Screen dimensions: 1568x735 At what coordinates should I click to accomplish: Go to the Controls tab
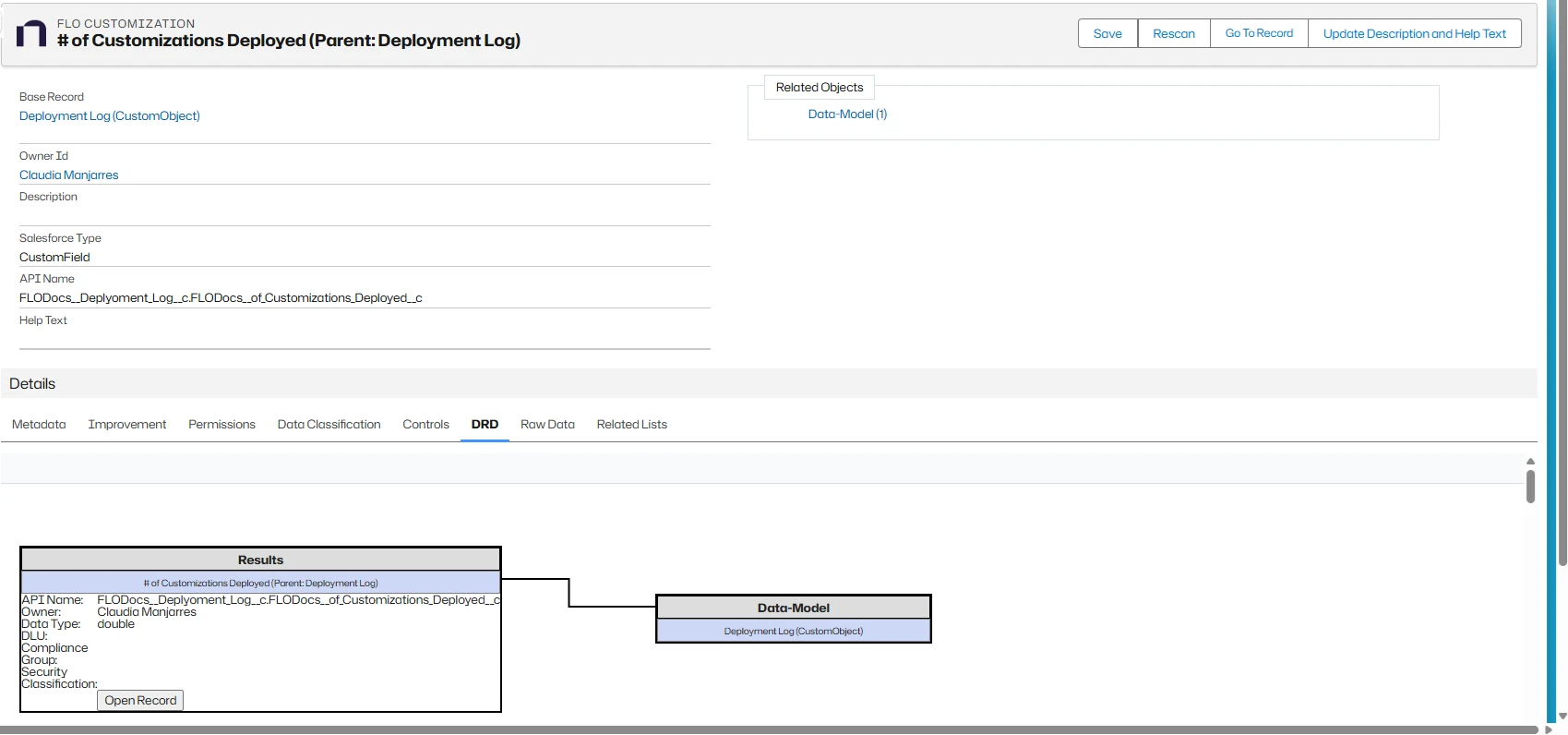click(x=425, y=424)
